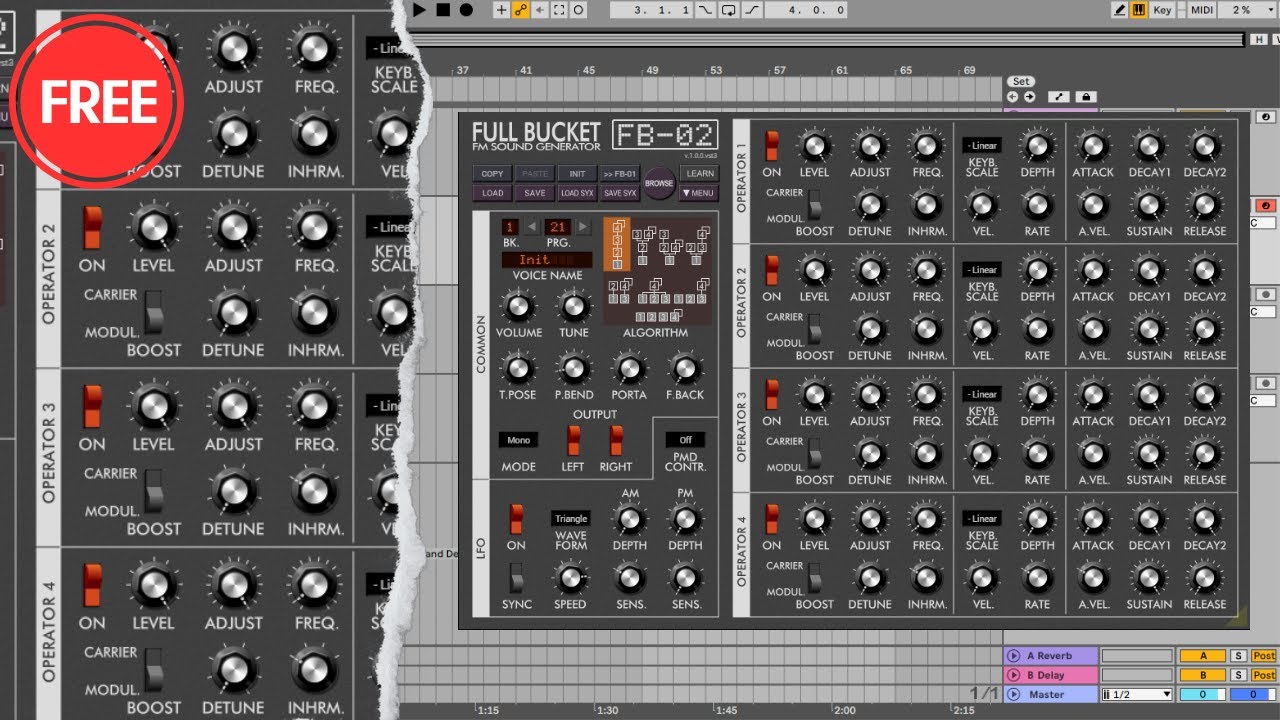Open the Mono MODE dropdown

(x=518, y=440)
